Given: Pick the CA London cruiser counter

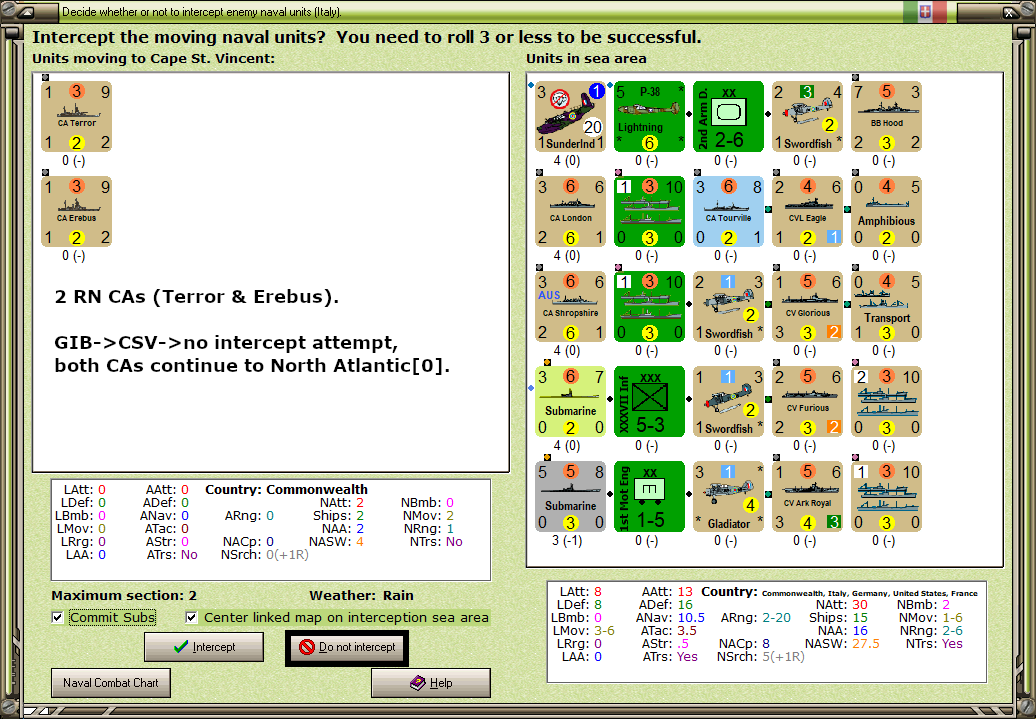Looking at the screenshot, I should click(x=571, y=212).
